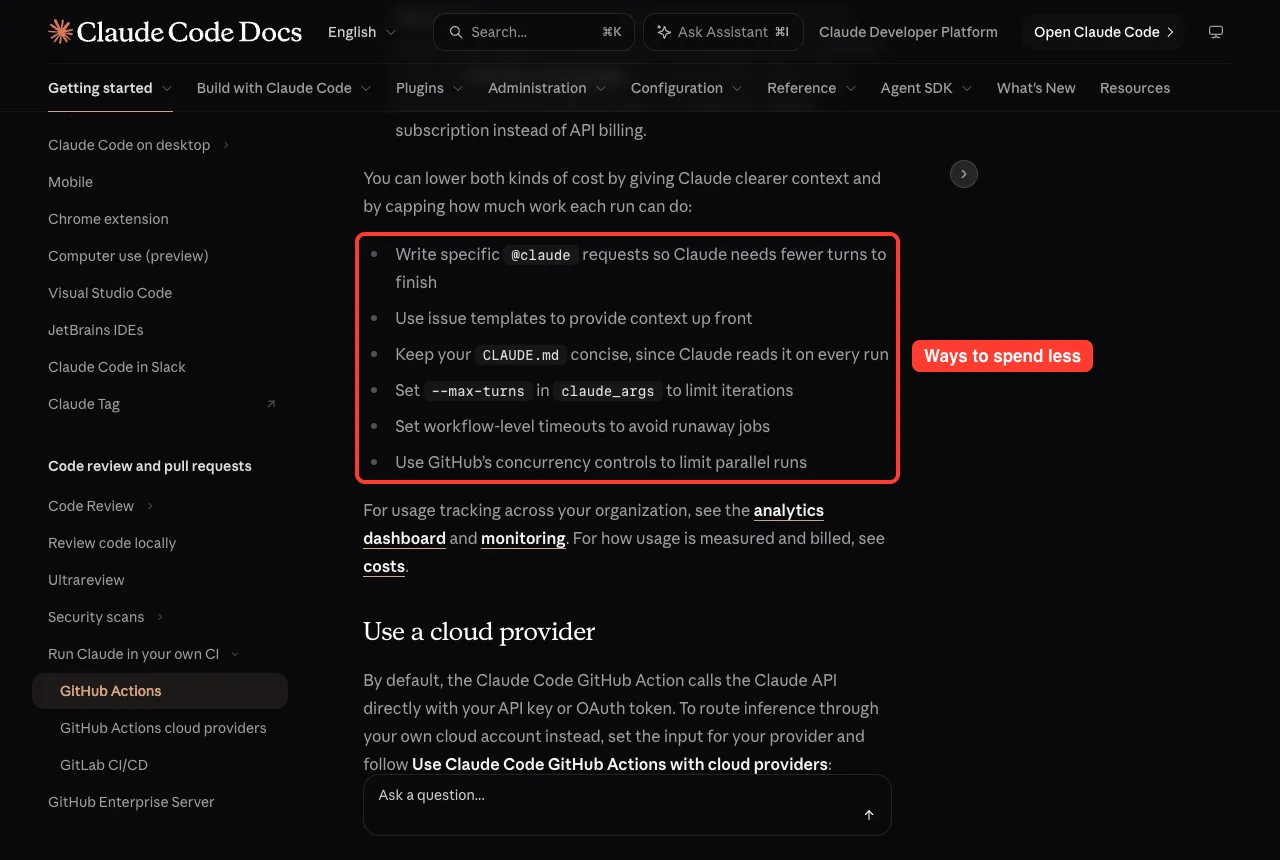
Task: Go to the GitLab CI/CD sidebar page
Action: point(104,765)
